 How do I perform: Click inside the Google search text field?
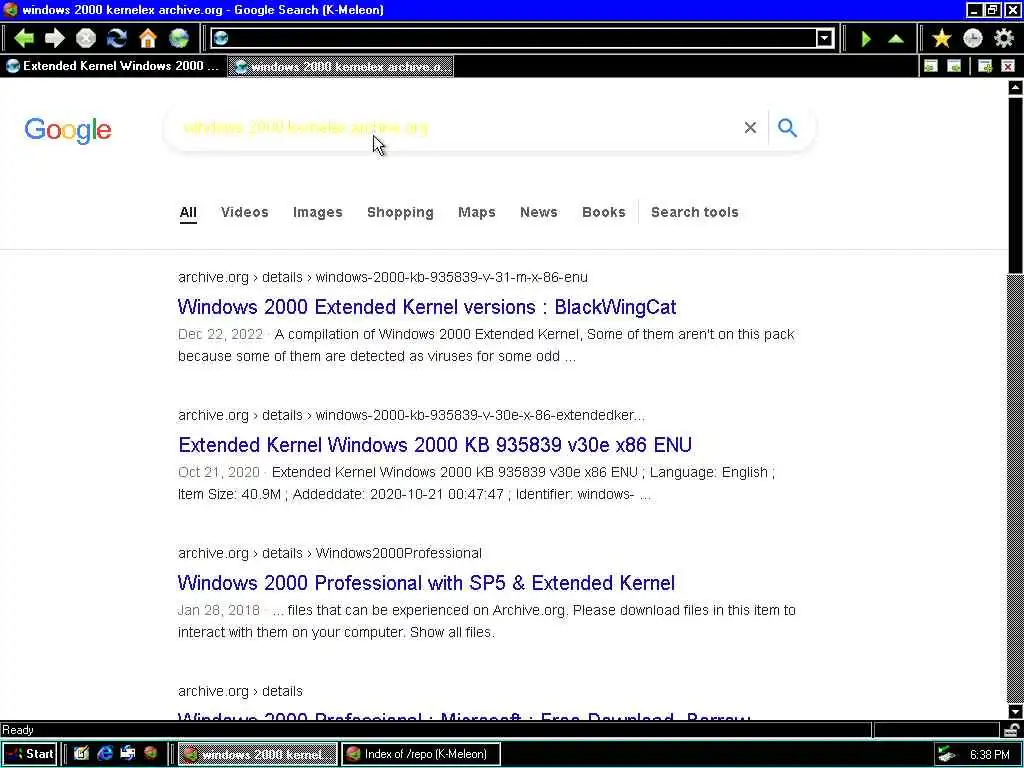click(x=457, y=128)
